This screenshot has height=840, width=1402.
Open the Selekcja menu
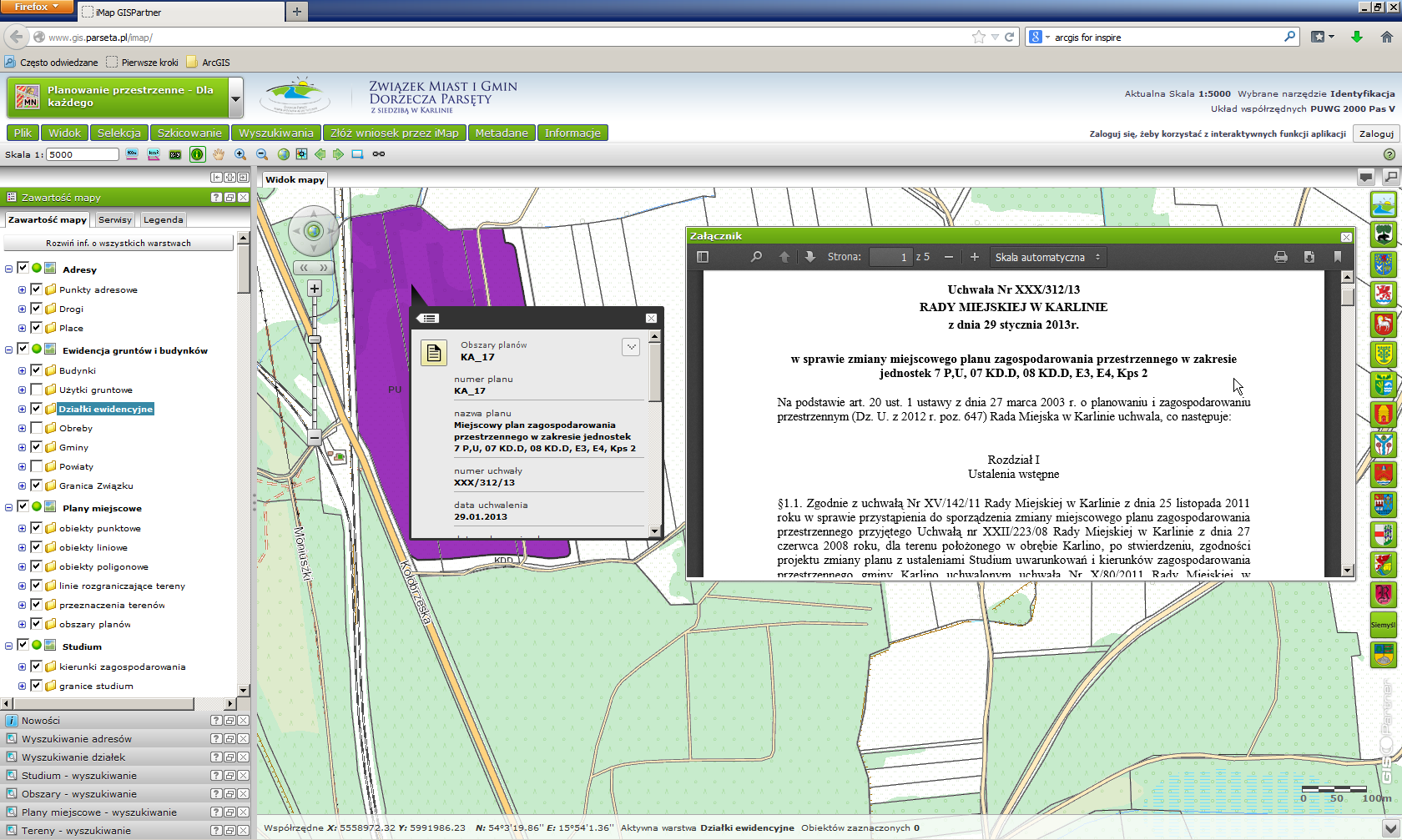click(x=119, y=133)
